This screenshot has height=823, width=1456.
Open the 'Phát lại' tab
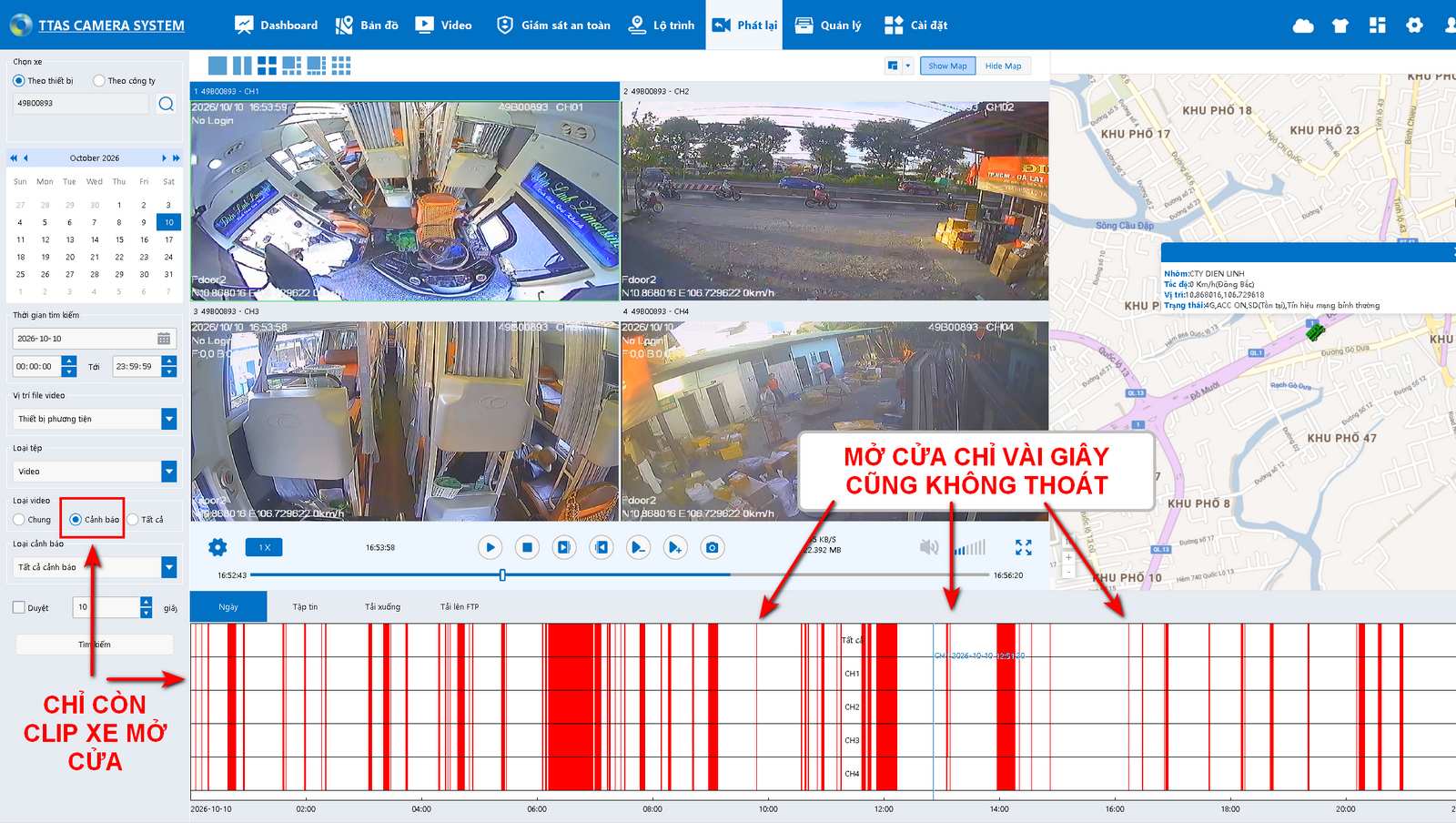tap(745, 25)
